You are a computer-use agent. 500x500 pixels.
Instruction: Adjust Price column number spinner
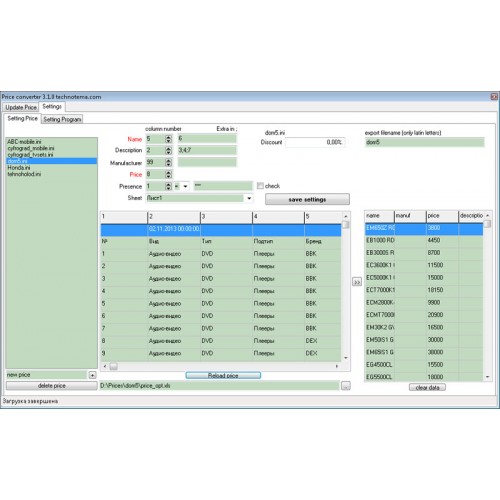(169, 174)
